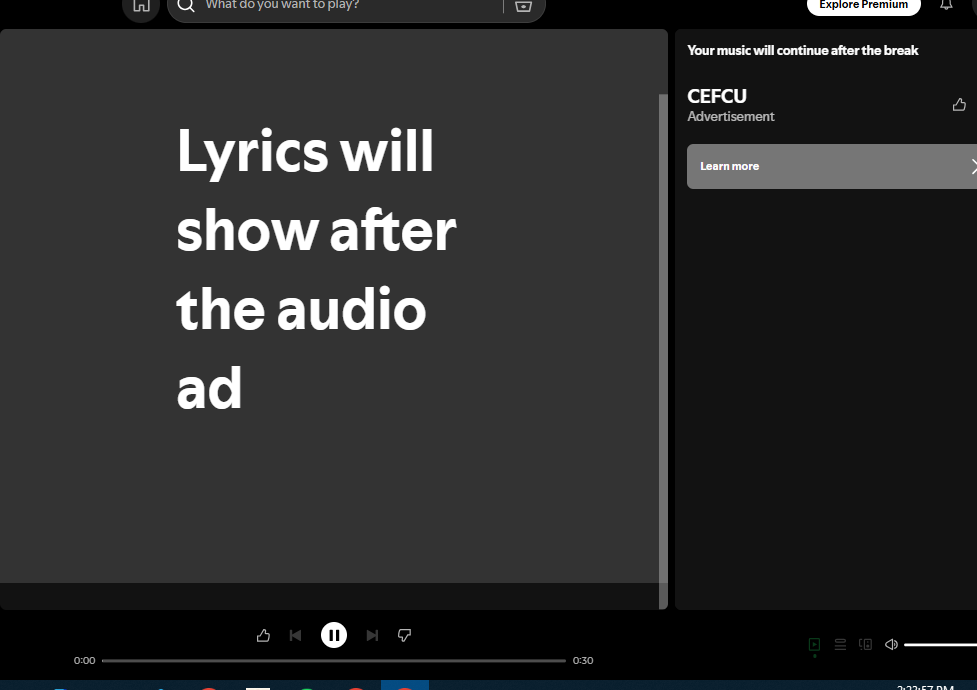Screen dimensions: 977x690
Task: Expand the Learn more chevron arrow
Action: pos(973,166)
